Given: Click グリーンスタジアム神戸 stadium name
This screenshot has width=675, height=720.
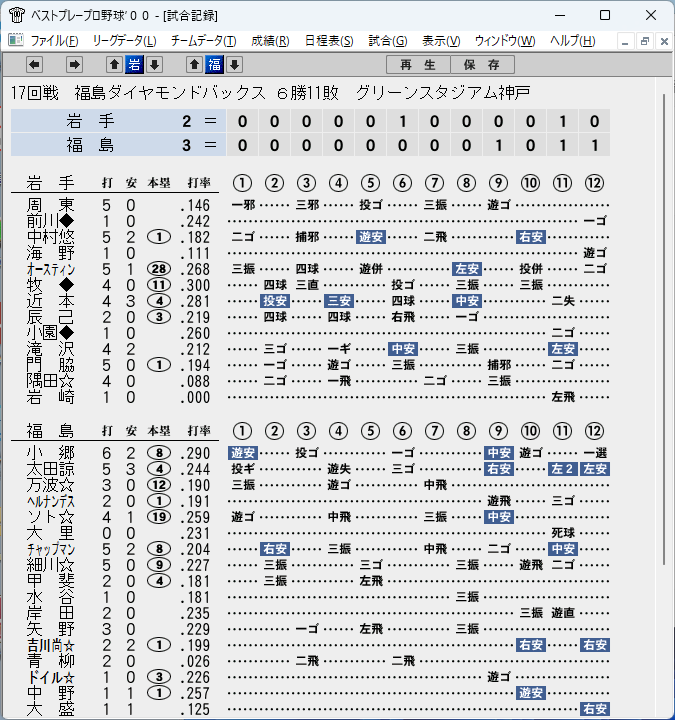Looking at the screenshot, I should coord(443,93).
